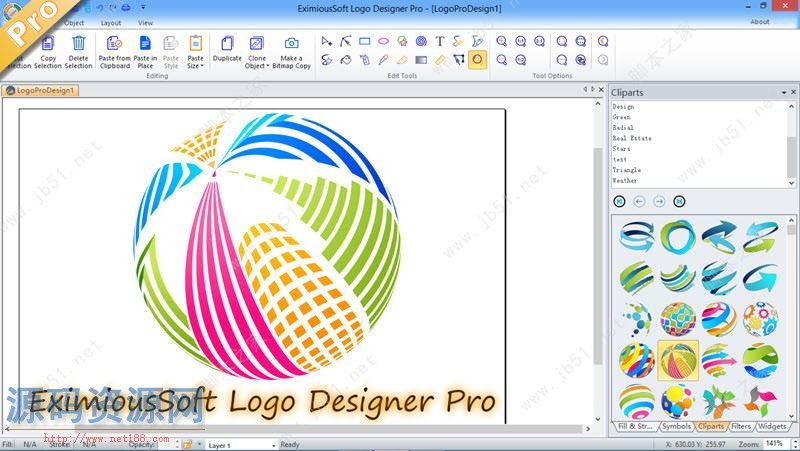Click the Duplicate button
800x451 pixels.
coord(227,49)
